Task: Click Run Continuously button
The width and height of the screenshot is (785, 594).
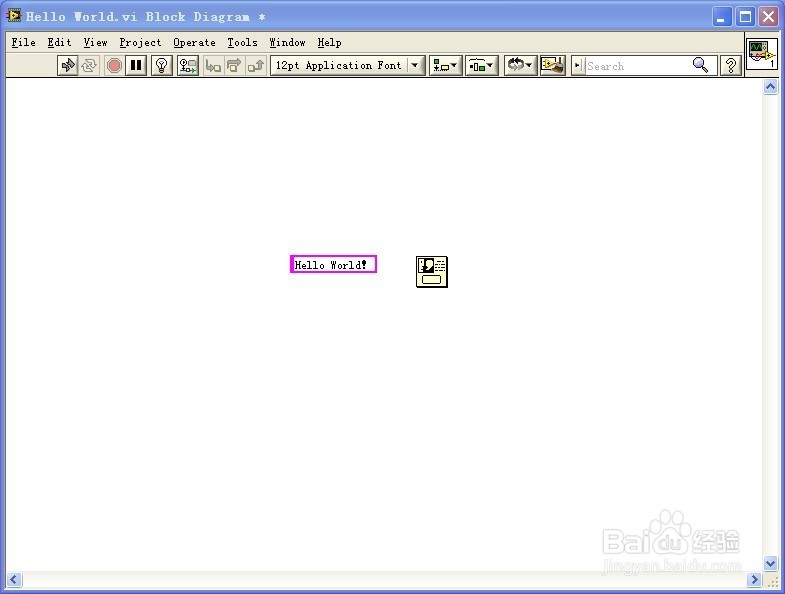Action: [89, 66]
